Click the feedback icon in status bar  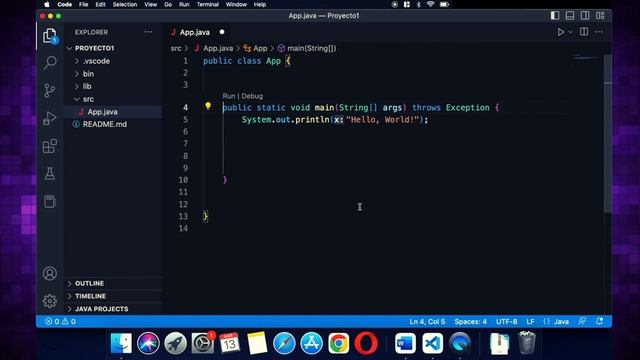tap(582, 321)
